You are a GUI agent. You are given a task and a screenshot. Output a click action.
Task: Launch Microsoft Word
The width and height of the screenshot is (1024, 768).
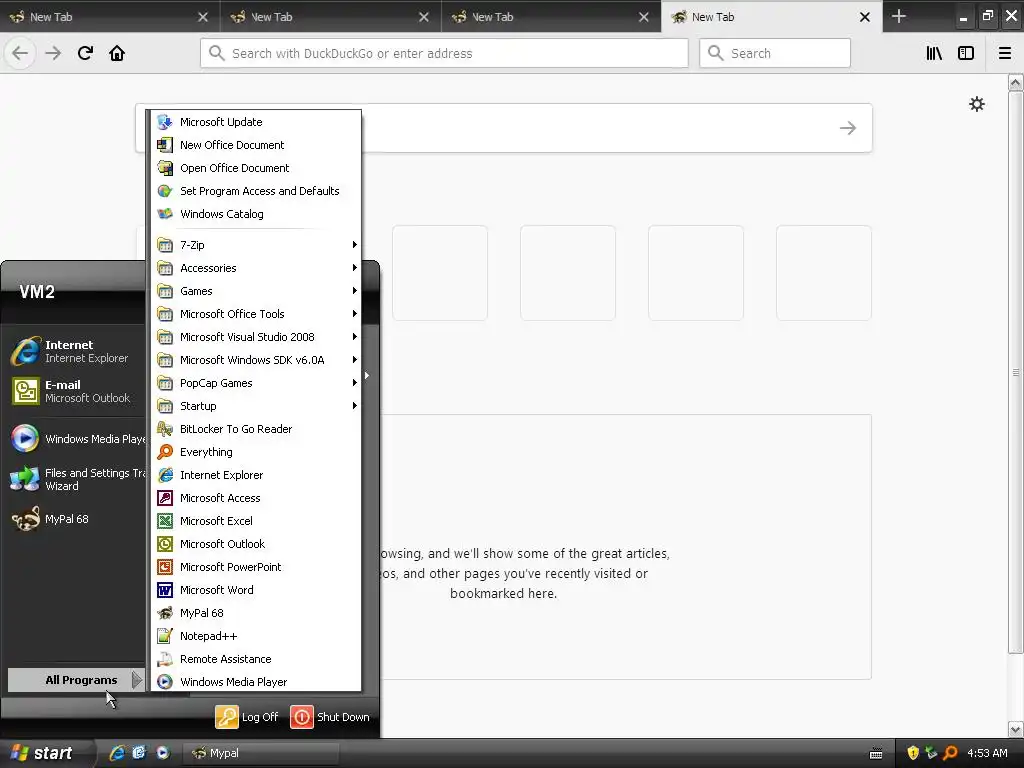[256, 590]
